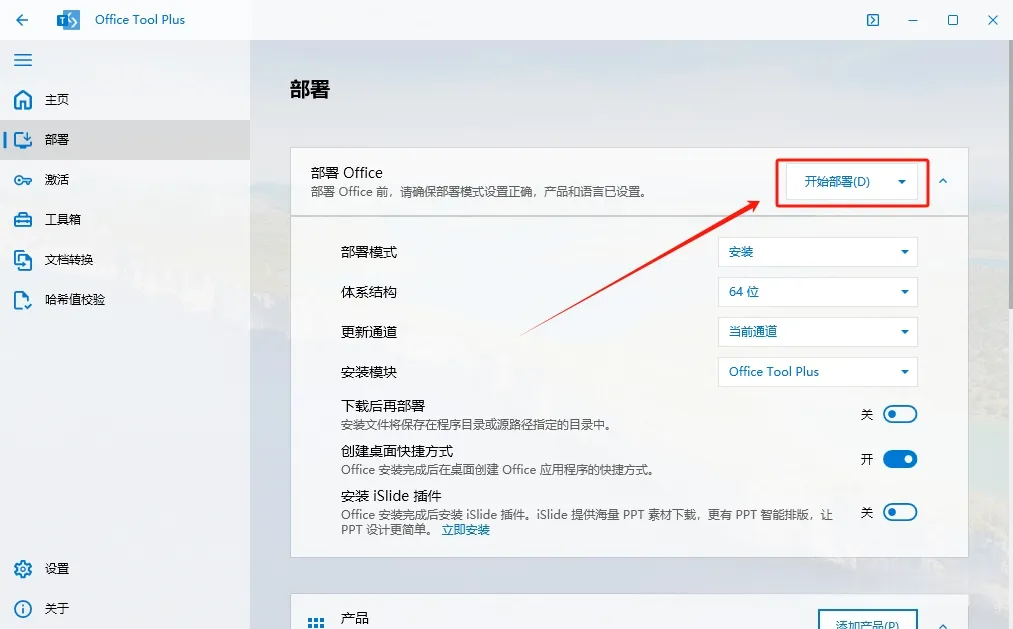
Task: Click the toolbox icon beside 工具箱
Action: [23, 220]
